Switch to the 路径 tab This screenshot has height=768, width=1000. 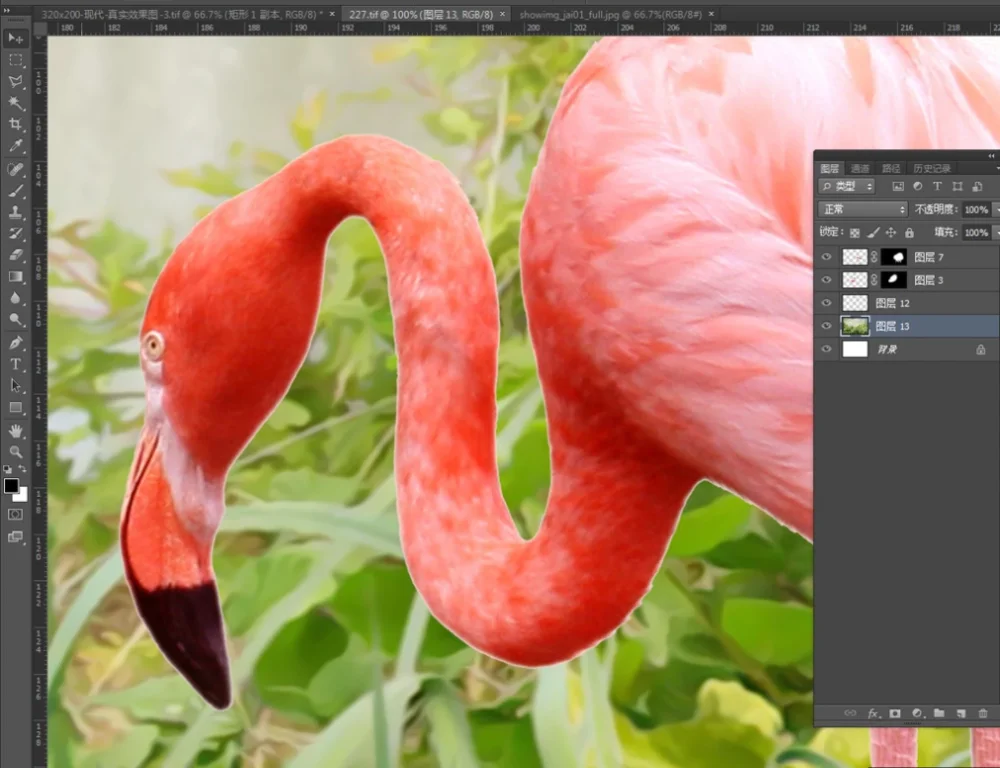coord(890,168)
